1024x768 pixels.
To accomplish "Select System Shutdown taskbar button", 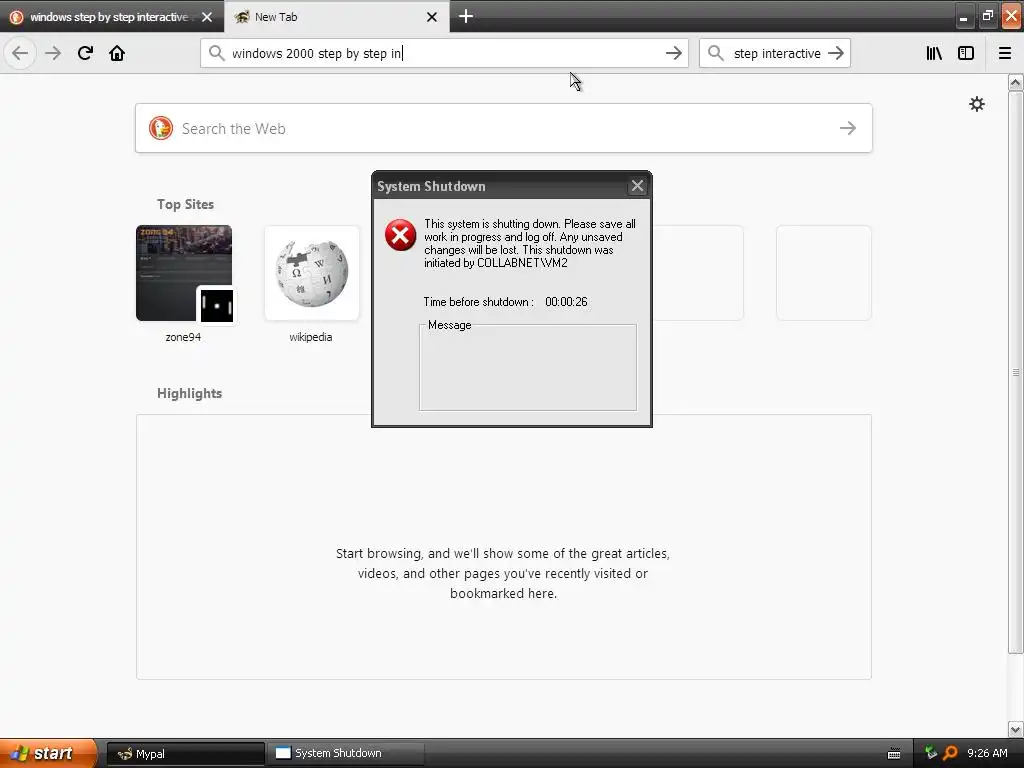I will tap(346, 754).
